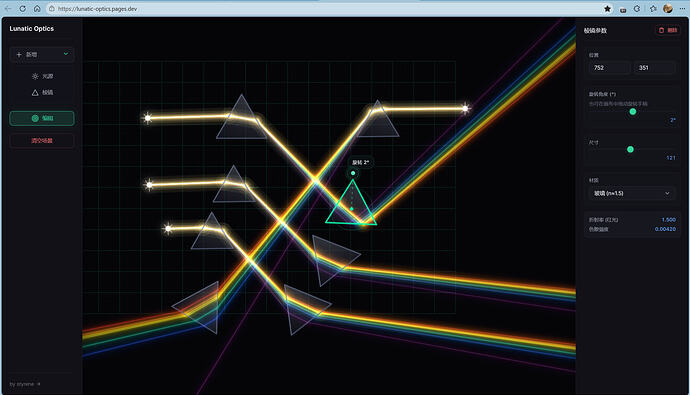Toggle the green edit mode button

pos(42,118)
